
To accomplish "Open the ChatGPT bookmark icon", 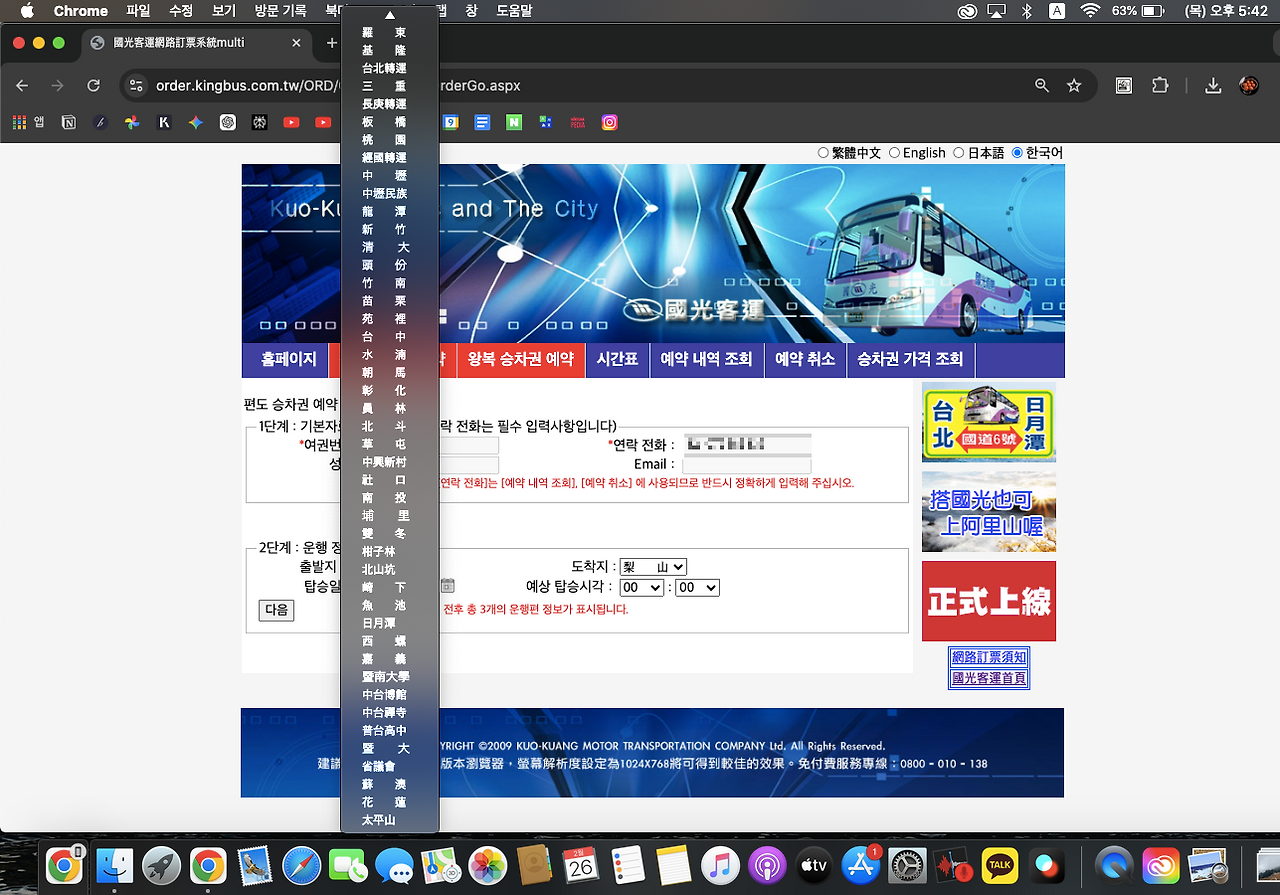I will point(228,122).
